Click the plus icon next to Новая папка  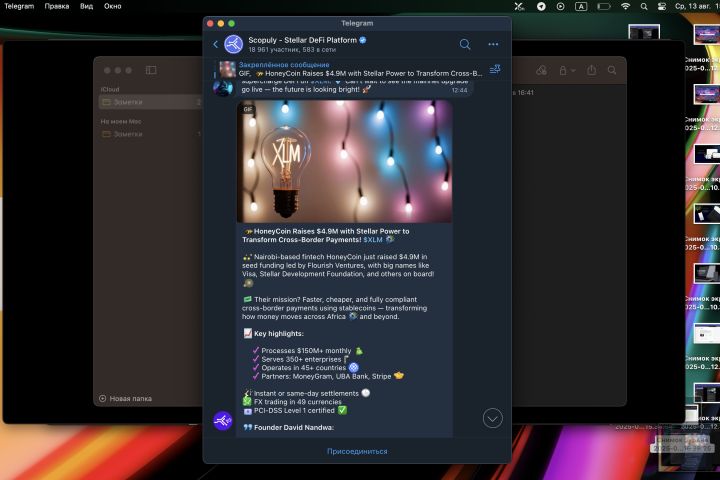point(102,398)
